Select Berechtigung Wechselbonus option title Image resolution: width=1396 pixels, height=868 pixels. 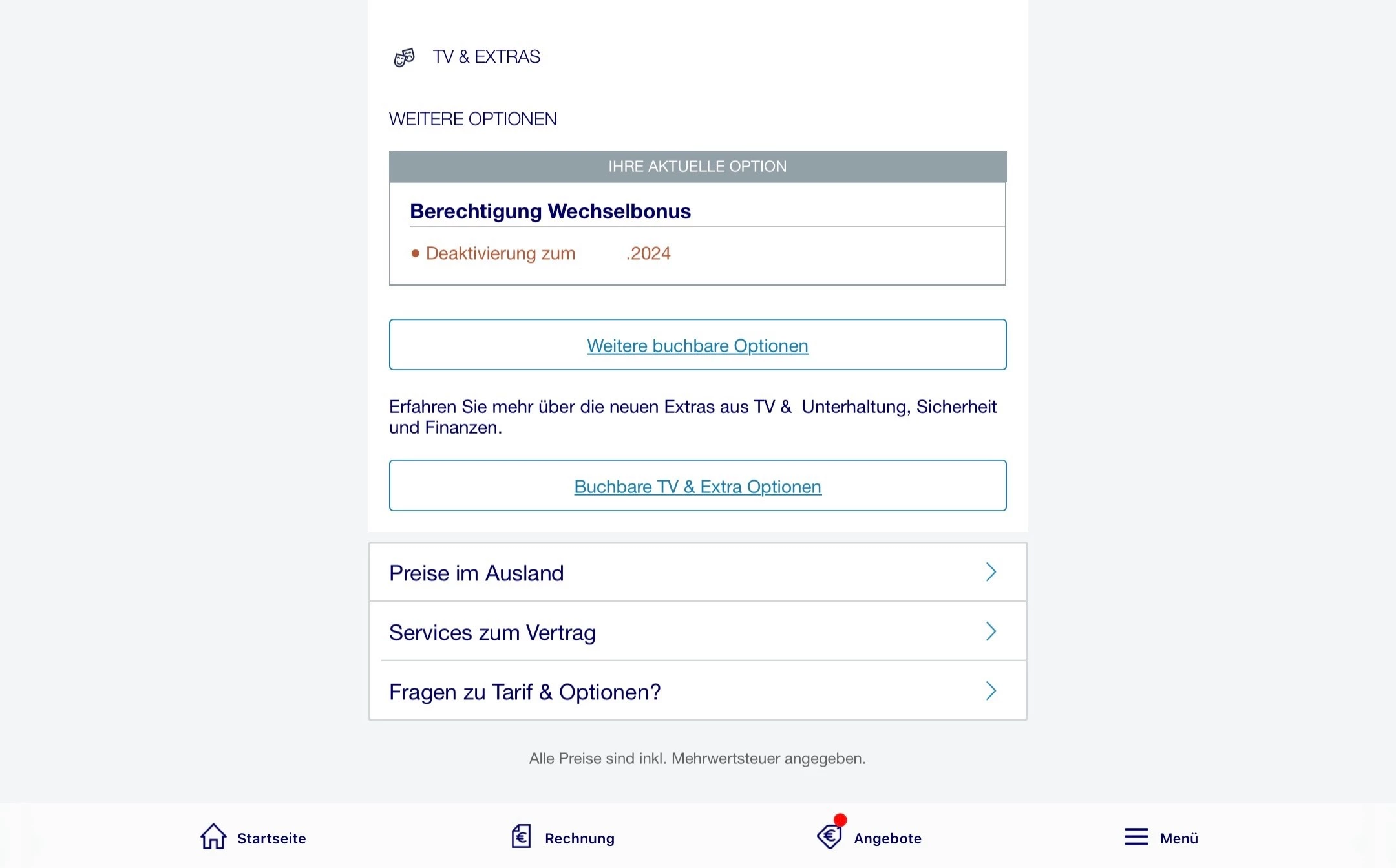tap(550, 211)
